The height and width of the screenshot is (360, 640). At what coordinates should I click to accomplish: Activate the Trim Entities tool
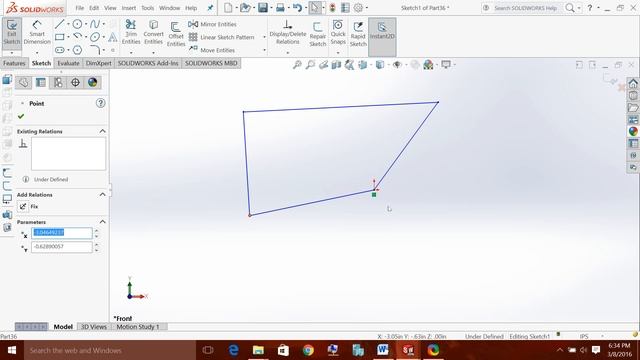pyautogui.click(x=131, y=32)
